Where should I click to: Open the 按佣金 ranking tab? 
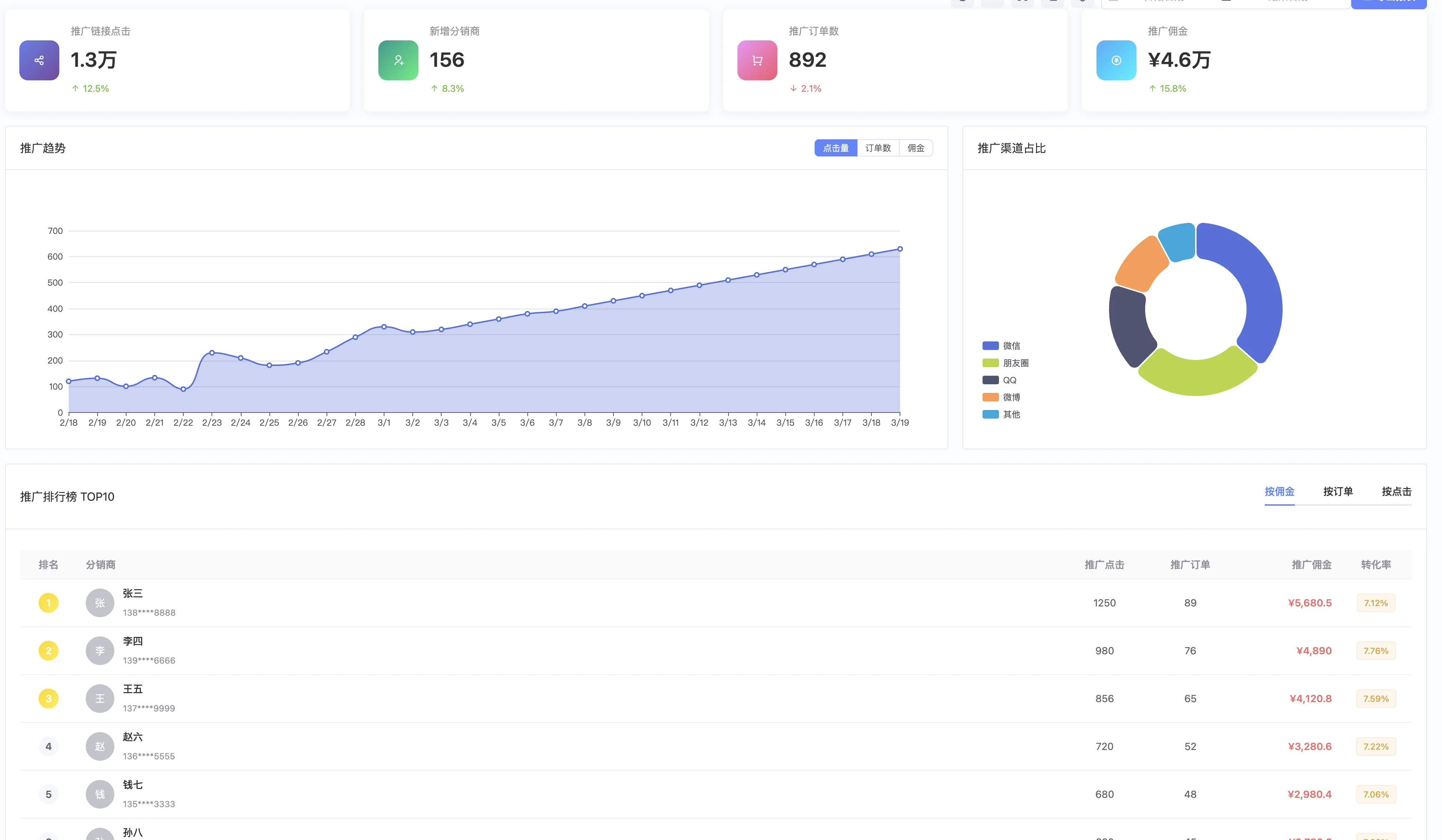click(x=1279, y=492)
